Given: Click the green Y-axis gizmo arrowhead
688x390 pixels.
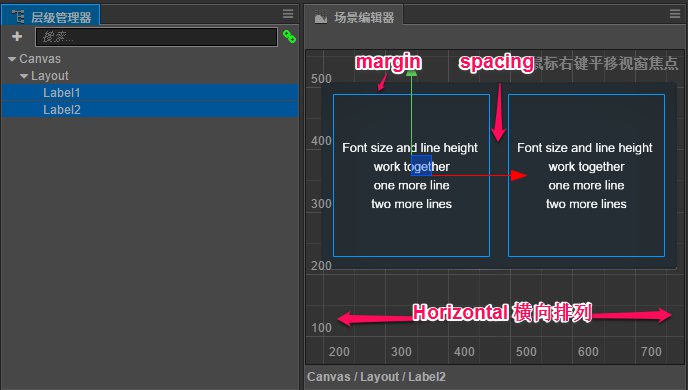Looking at the screenshot, I should pos(411,72).
